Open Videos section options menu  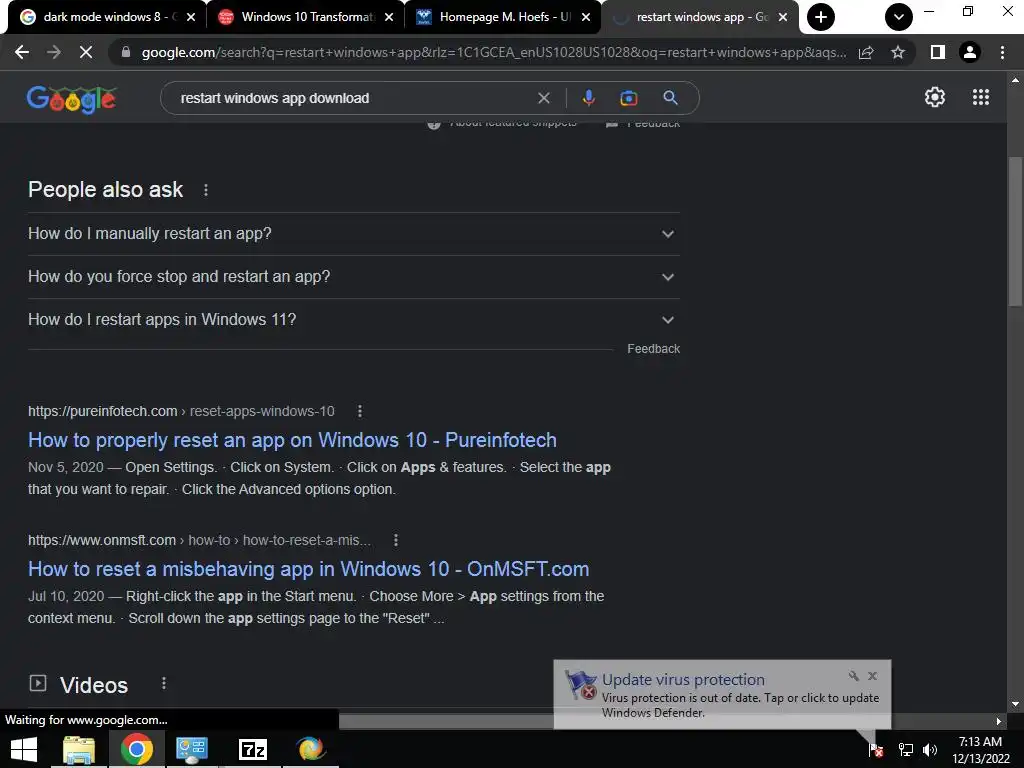pos(164,683)
